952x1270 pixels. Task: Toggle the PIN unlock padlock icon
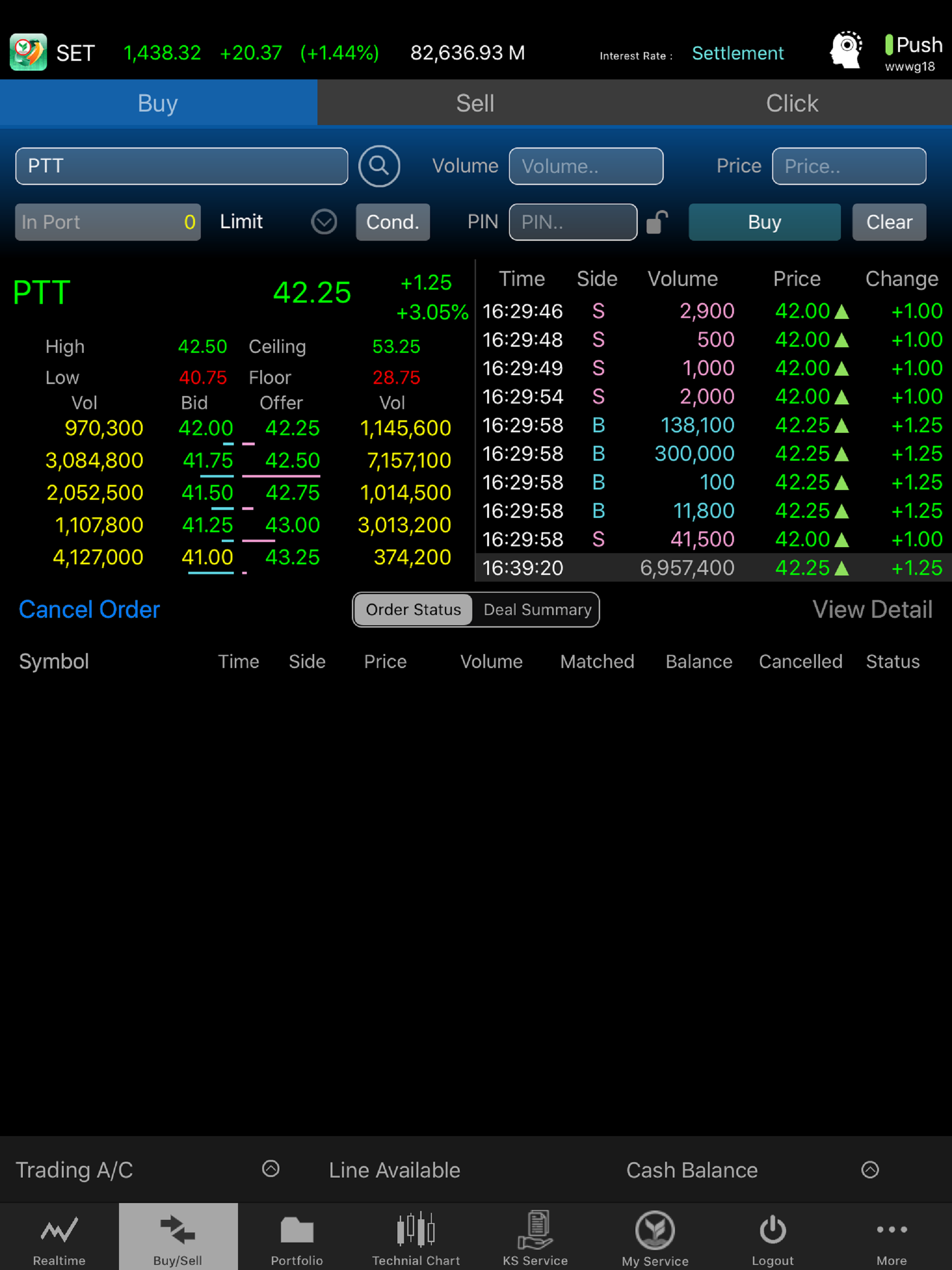point(657,222)
